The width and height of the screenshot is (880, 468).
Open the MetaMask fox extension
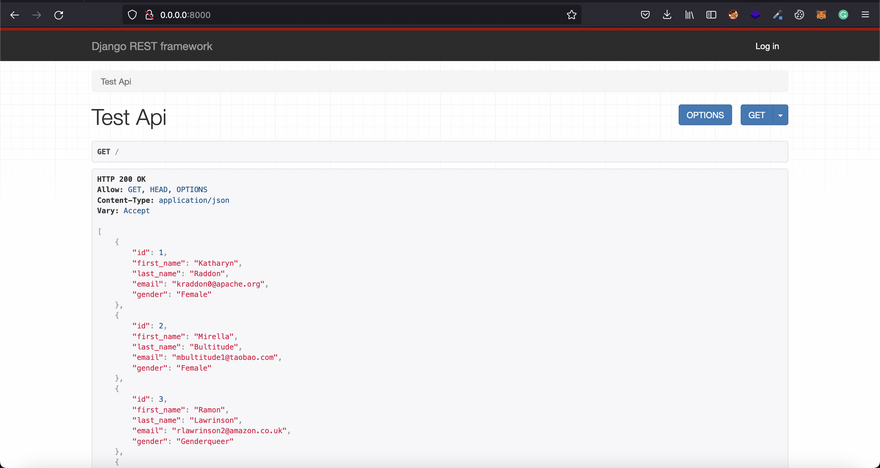(821, 15)
